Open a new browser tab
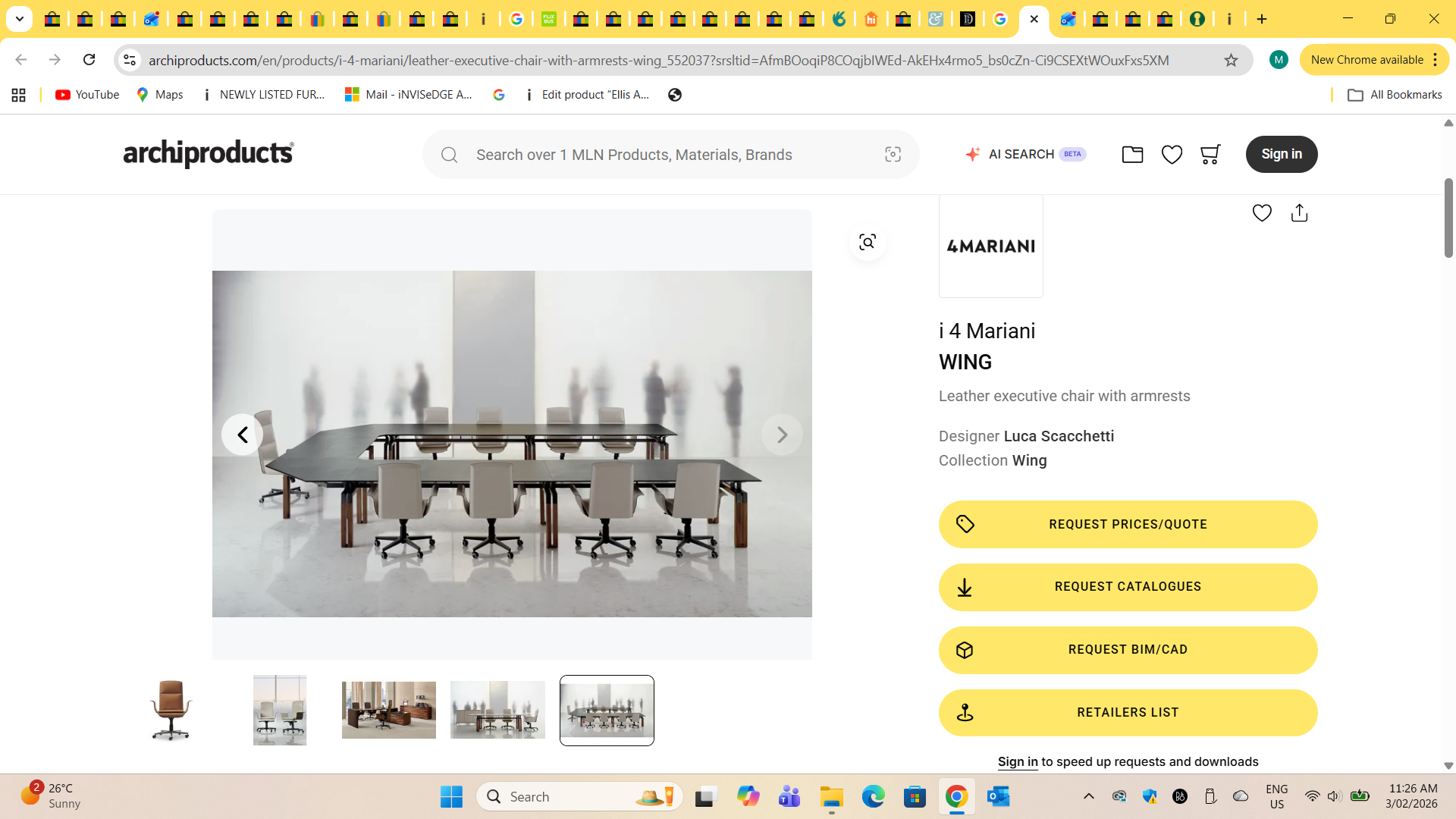Screen dimensions: 1456x819 (x=1262, y=19)
